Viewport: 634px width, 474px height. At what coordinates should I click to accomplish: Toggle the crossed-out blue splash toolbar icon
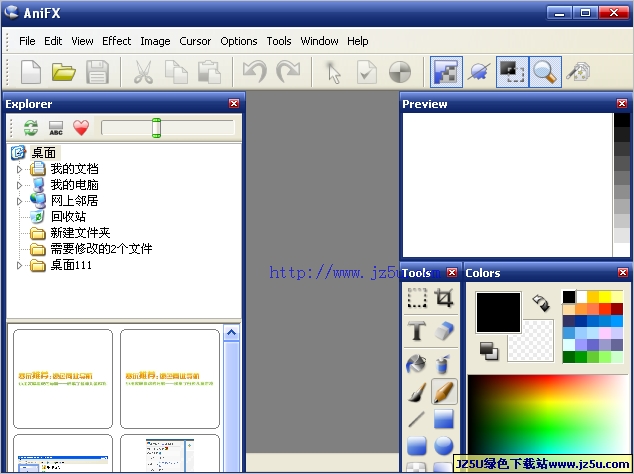(479, 72)
